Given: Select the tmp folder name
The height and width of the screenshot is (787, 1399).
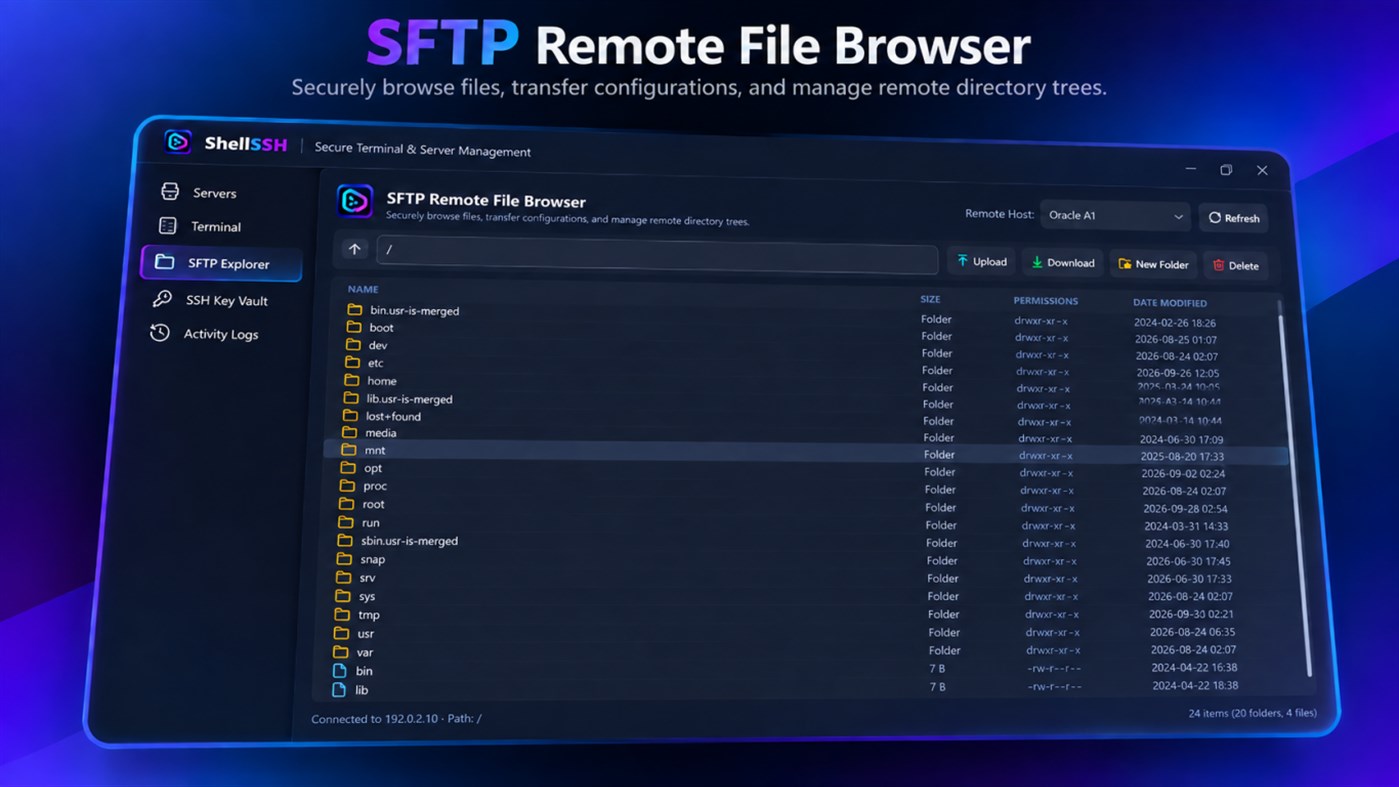Looking at the screenshot, I should coord(369,615).
